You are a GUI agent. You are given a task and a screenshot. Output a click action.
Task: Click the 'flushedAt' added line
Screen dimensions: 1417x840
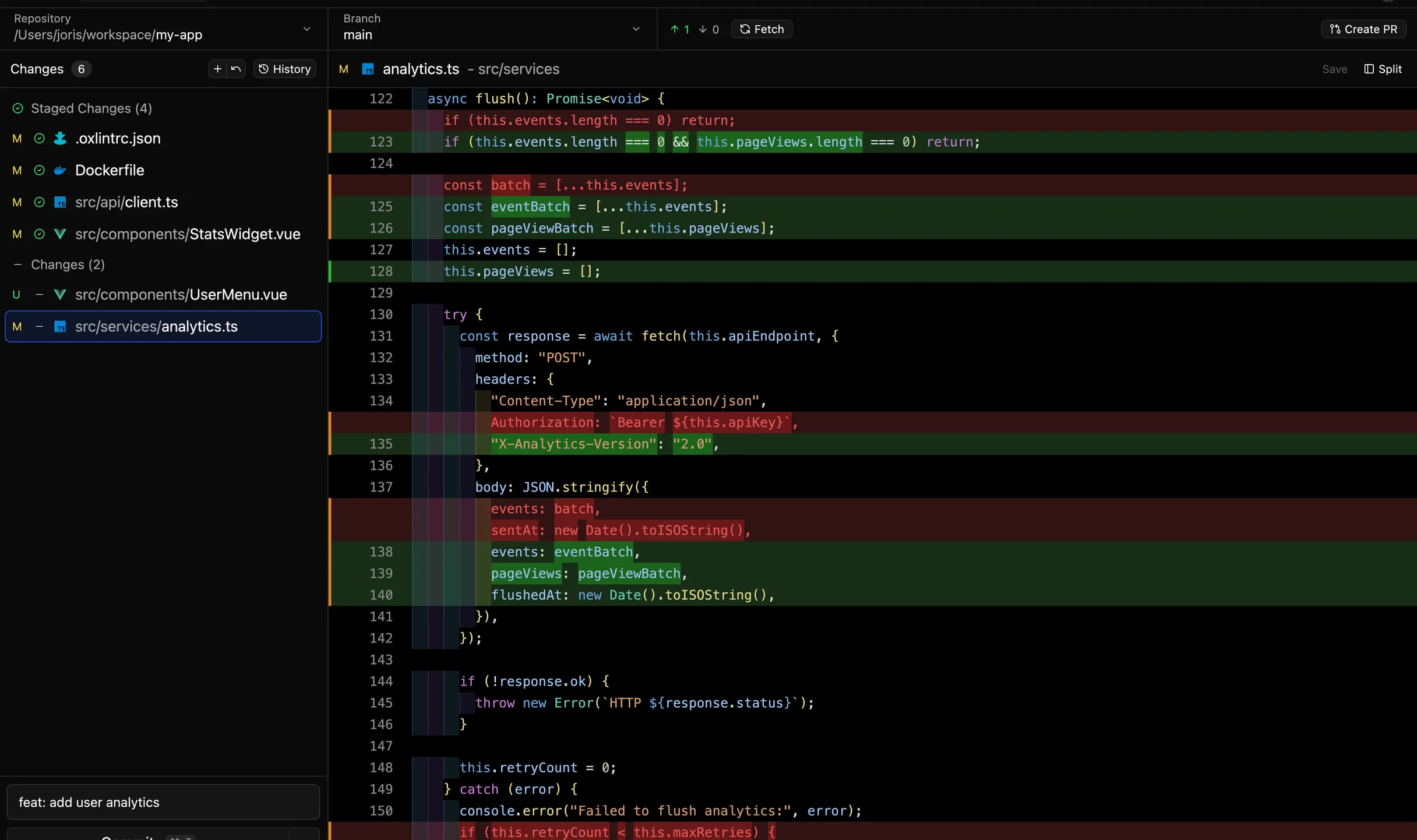coord(873,595)
